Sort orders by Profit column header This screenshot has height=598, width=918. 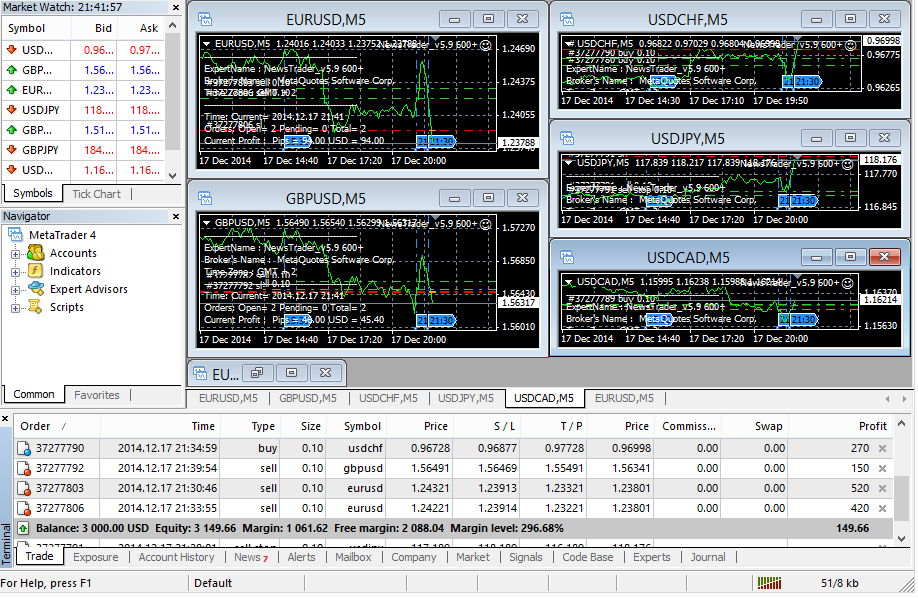click(872, 426)
